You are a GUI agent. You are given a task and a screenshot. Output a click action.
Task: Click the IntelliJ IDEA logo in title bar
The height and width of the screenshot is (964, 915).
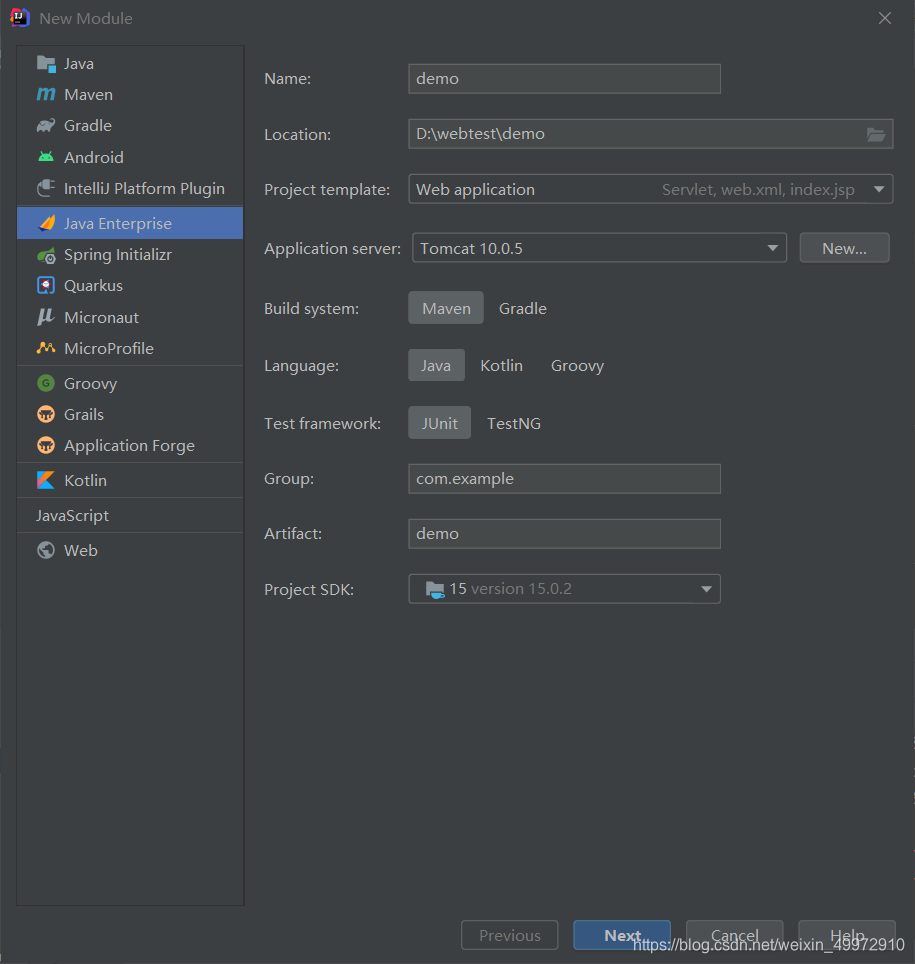point(20,18)
